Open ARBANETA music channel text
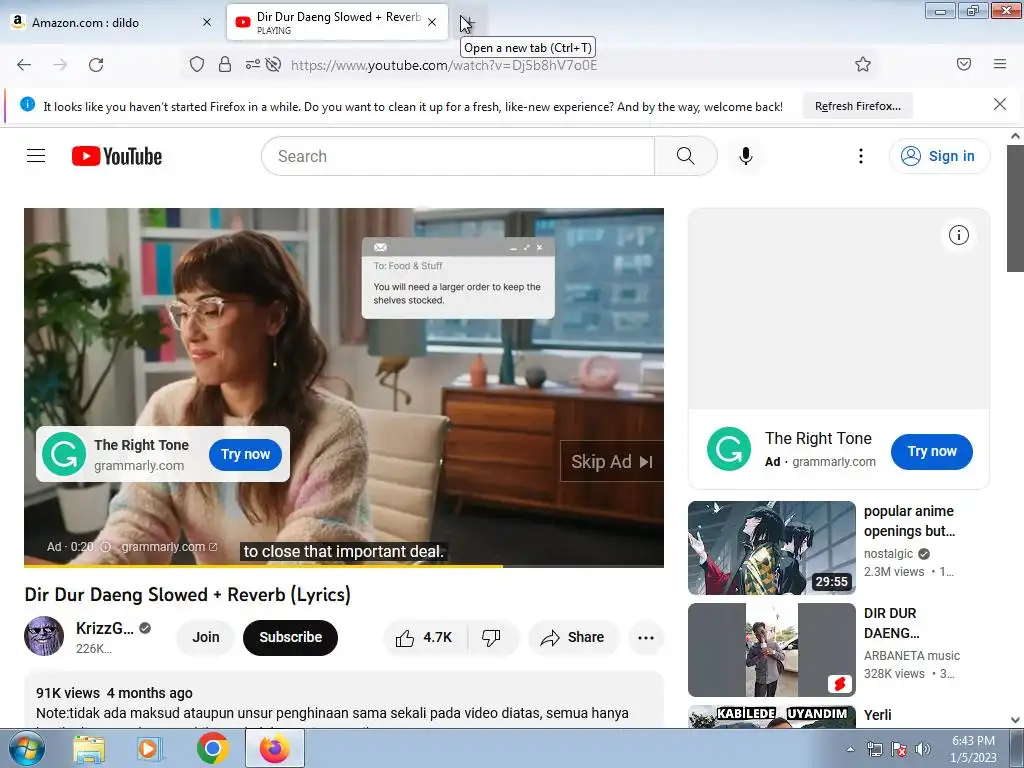This screenshot has height=768, width=1024. [x=912, y=656]
